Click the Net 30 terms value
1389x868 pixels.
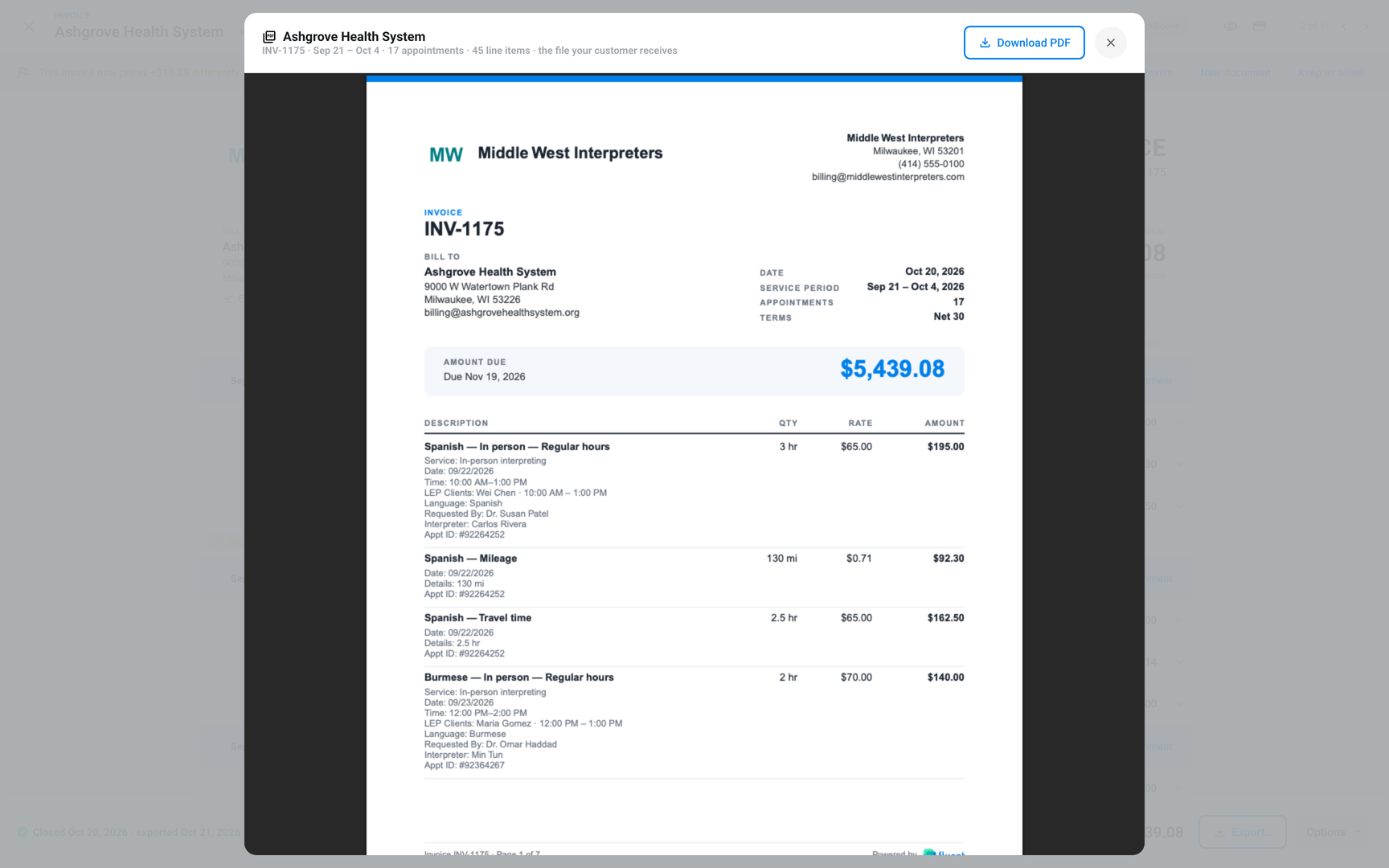(x=949, y=317)
